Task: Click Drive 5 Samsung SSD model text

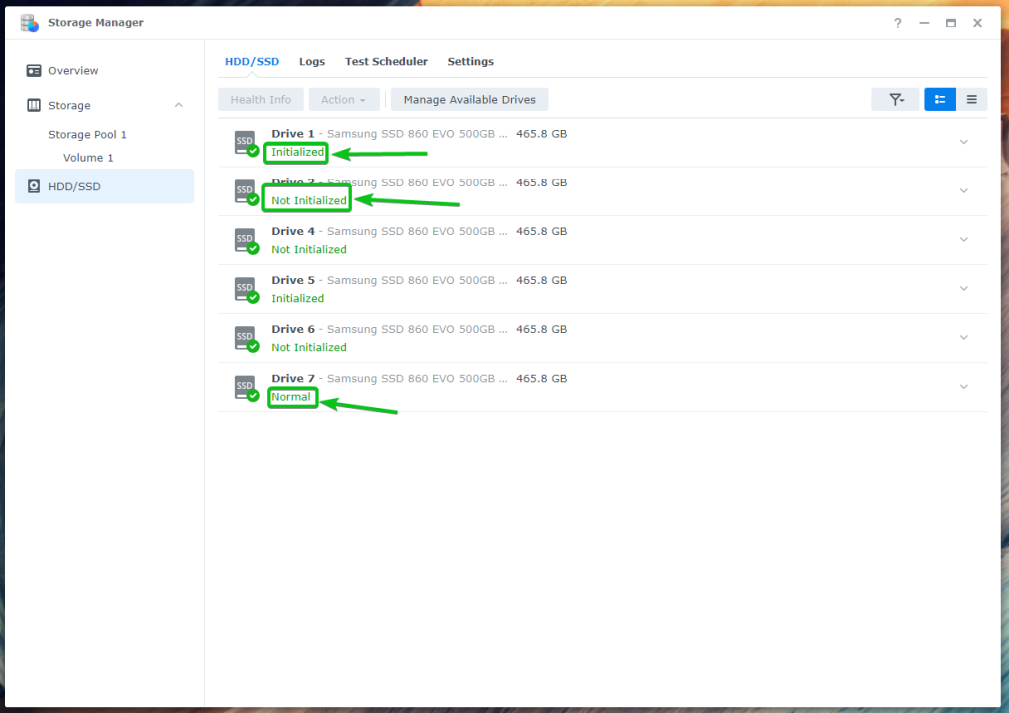Action: click(x=417, y=280)
